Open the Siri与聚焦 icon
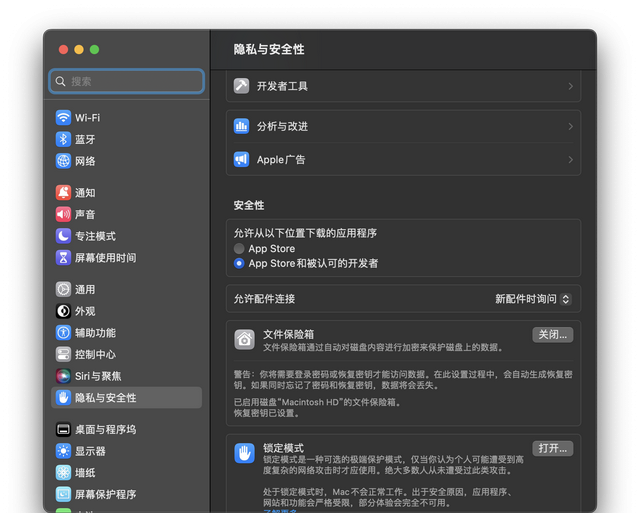This screenshot has width=640, height=513. click(63, 376)
